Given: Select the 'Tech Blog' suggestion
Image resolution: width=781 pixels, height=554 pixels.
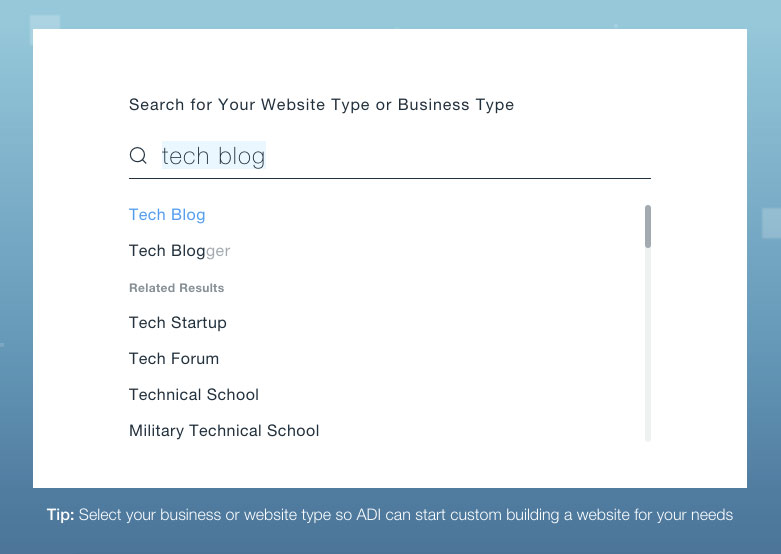Looking at the screenshot, I should (x=167, y=215).
